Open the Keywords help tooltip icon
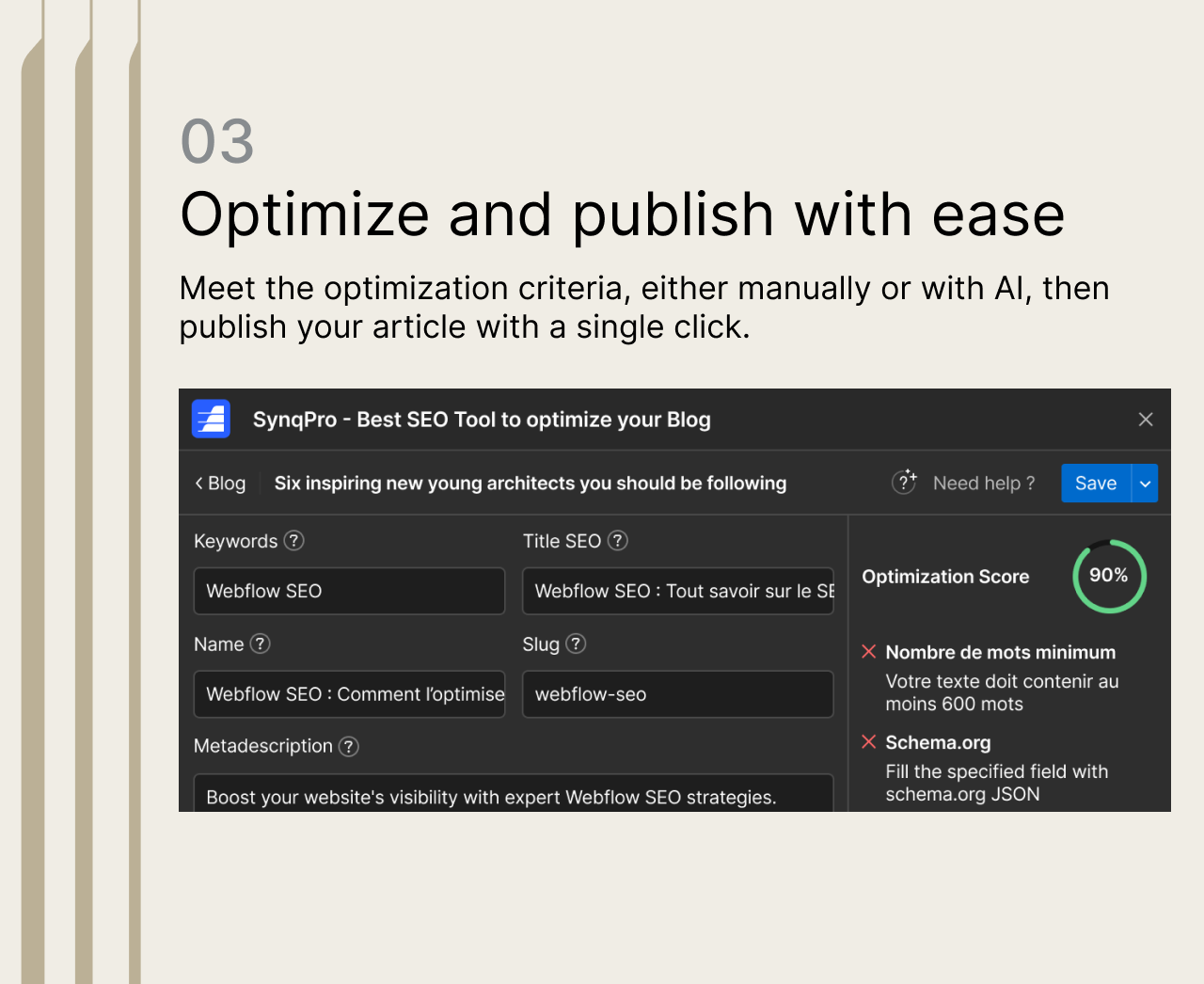Screen dimensions: 1204x984 pyautogui.click(x=294, y=541)
